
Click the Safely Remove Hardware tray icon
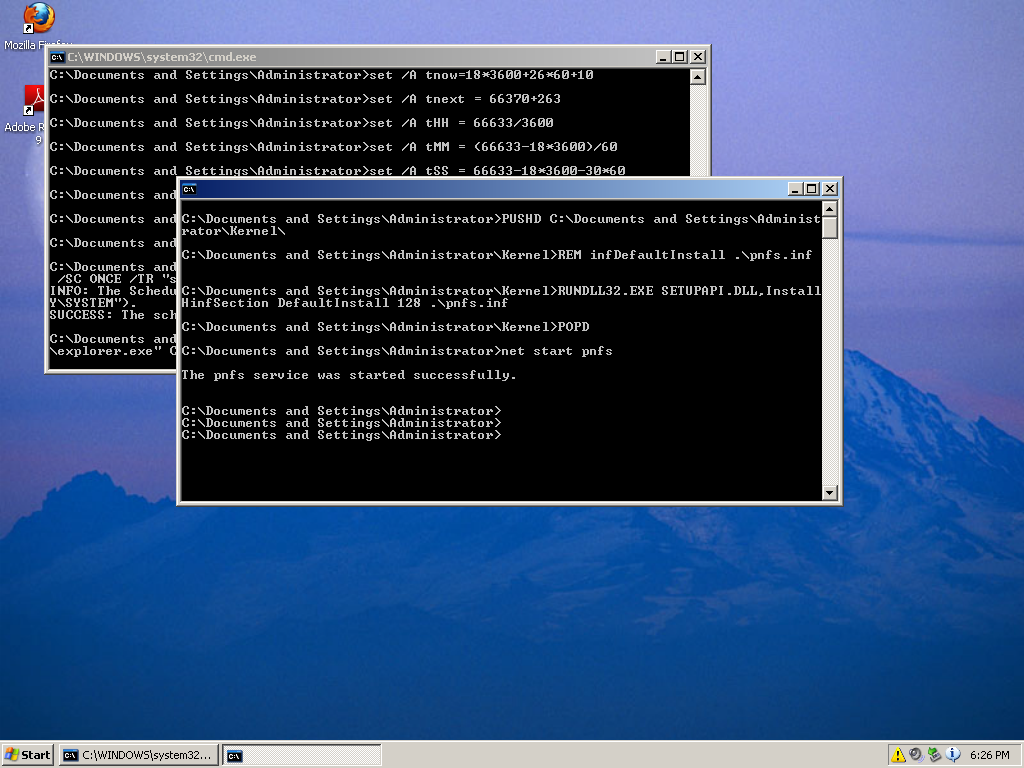934,755
